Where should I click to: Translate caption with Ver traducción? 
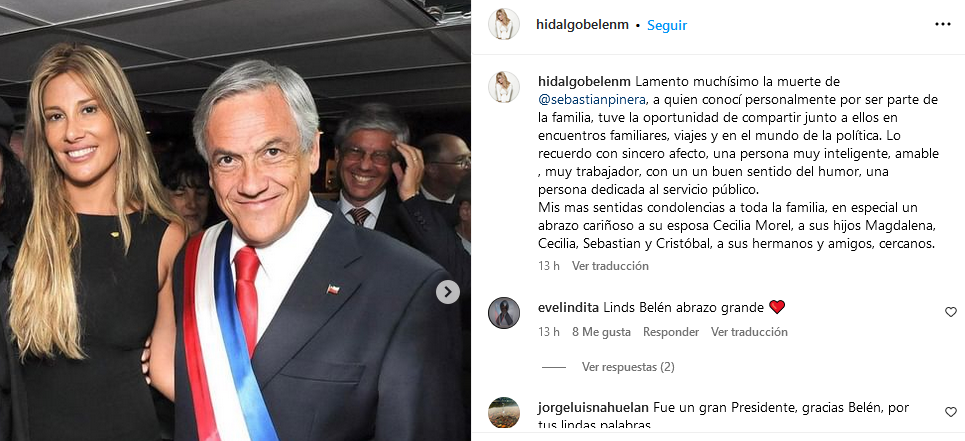tap(610, 266)
